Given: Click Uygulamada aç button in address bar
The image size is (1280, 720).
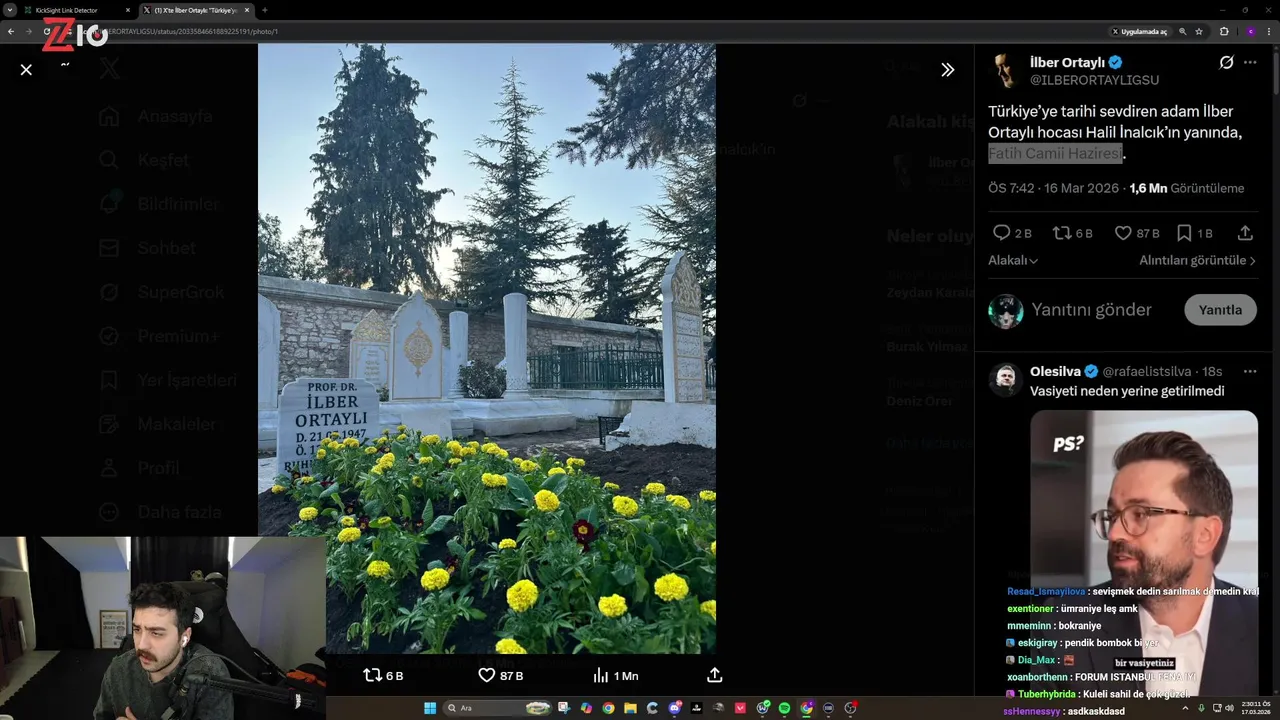Looking at the screenshot, I should pyautogui.click(x=1141, y=31).
